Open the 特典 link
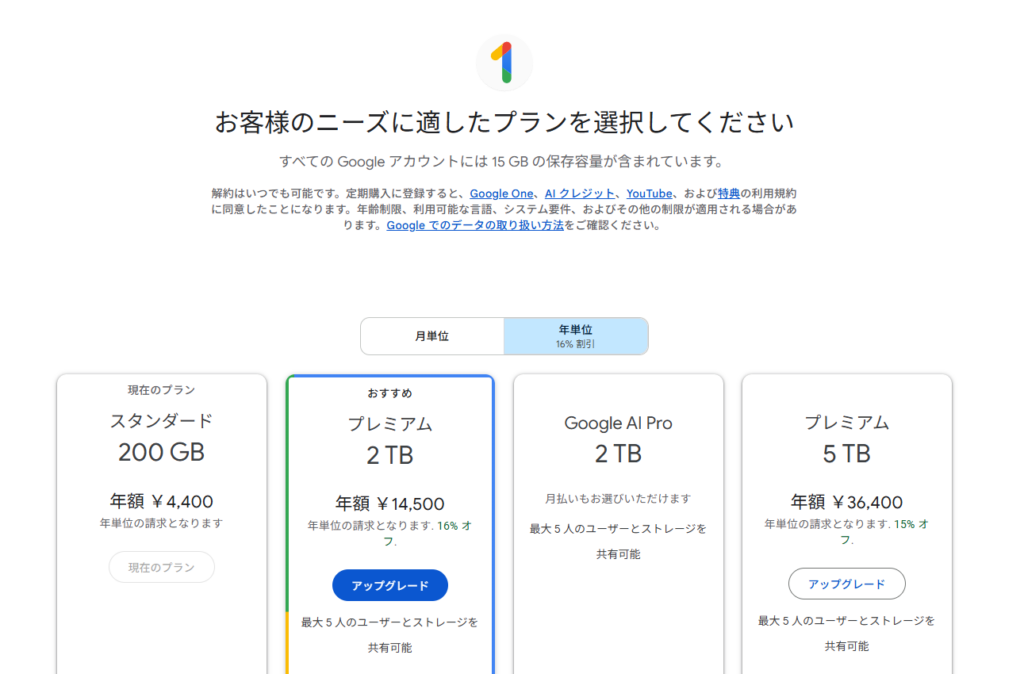The image size is (1024, 674). (729, 193)
